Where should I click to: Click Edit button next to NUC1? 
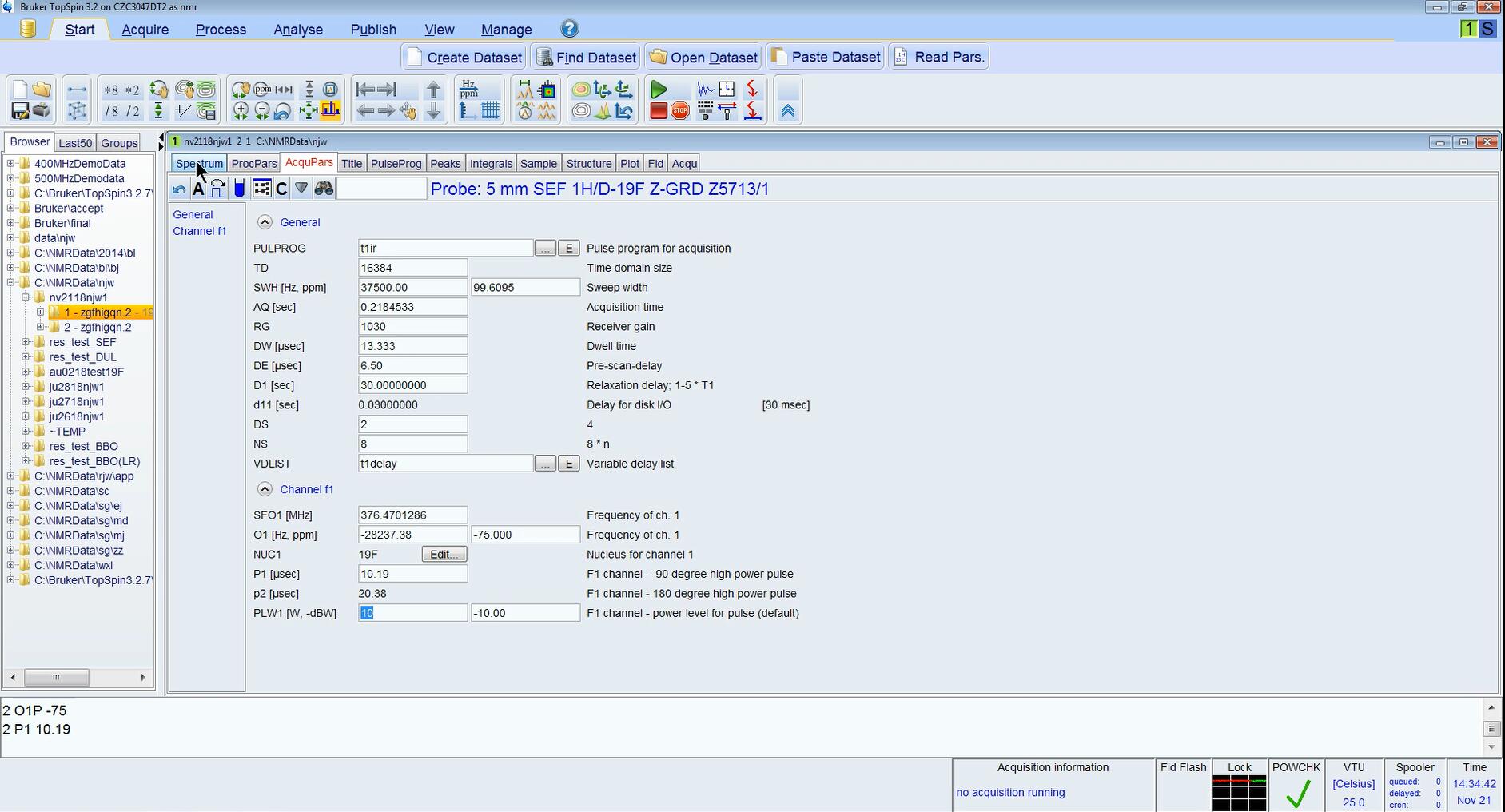coord(444,555)
